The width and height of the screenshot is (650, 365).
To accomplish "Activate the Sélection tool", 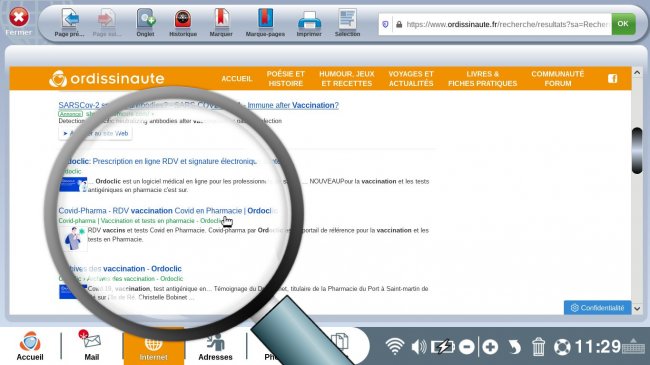I will 347,23.
